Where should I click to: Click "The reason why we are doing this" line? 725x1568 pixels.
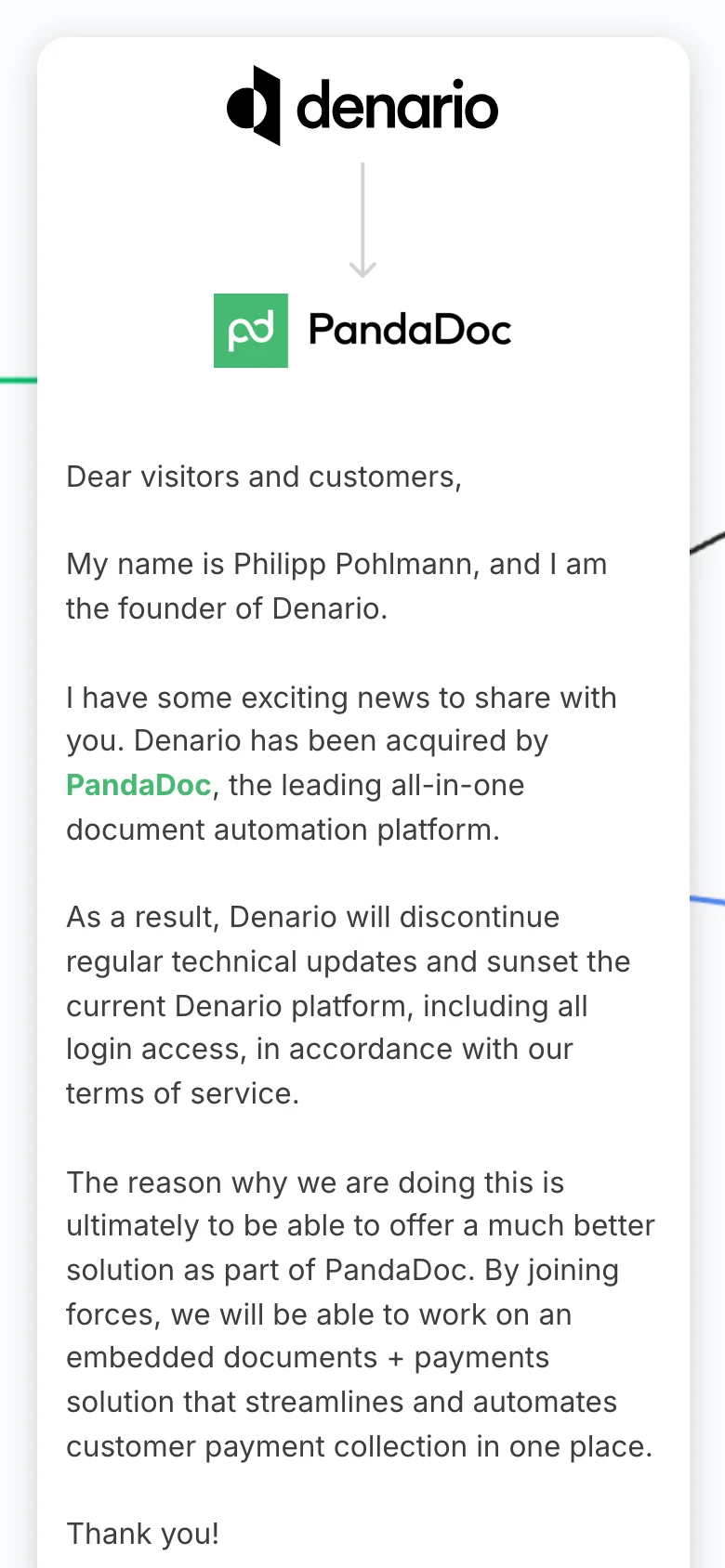coord(315,1183)
